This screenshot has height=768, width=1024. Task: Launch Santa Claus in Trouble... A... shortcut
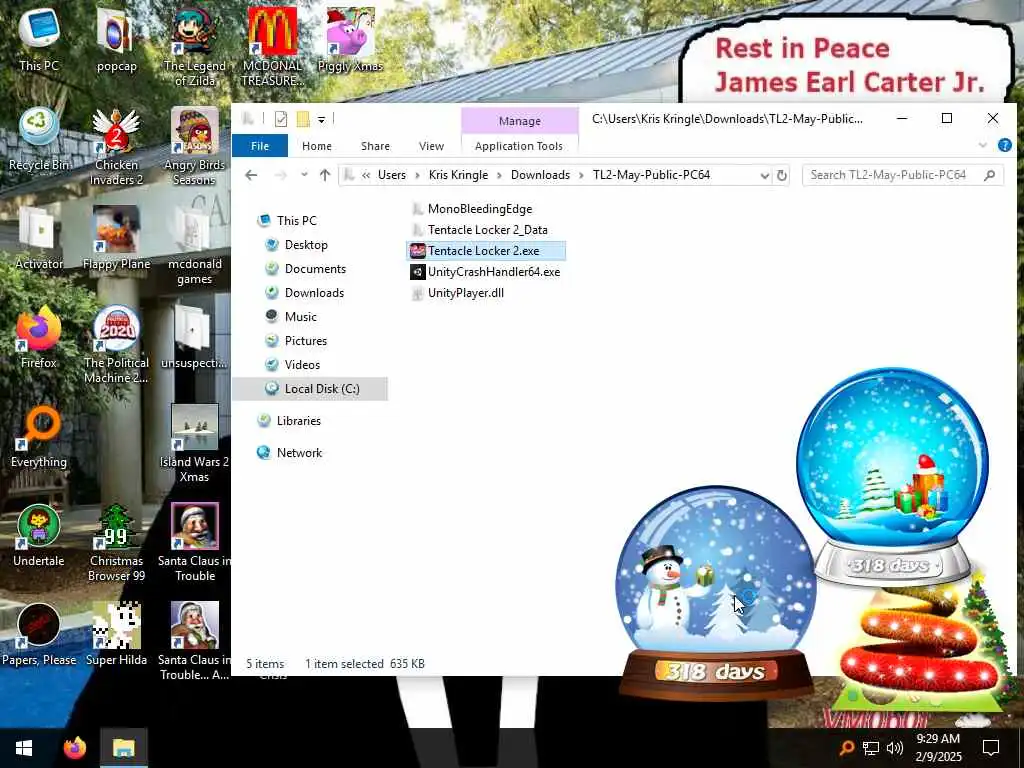point(195,643)
